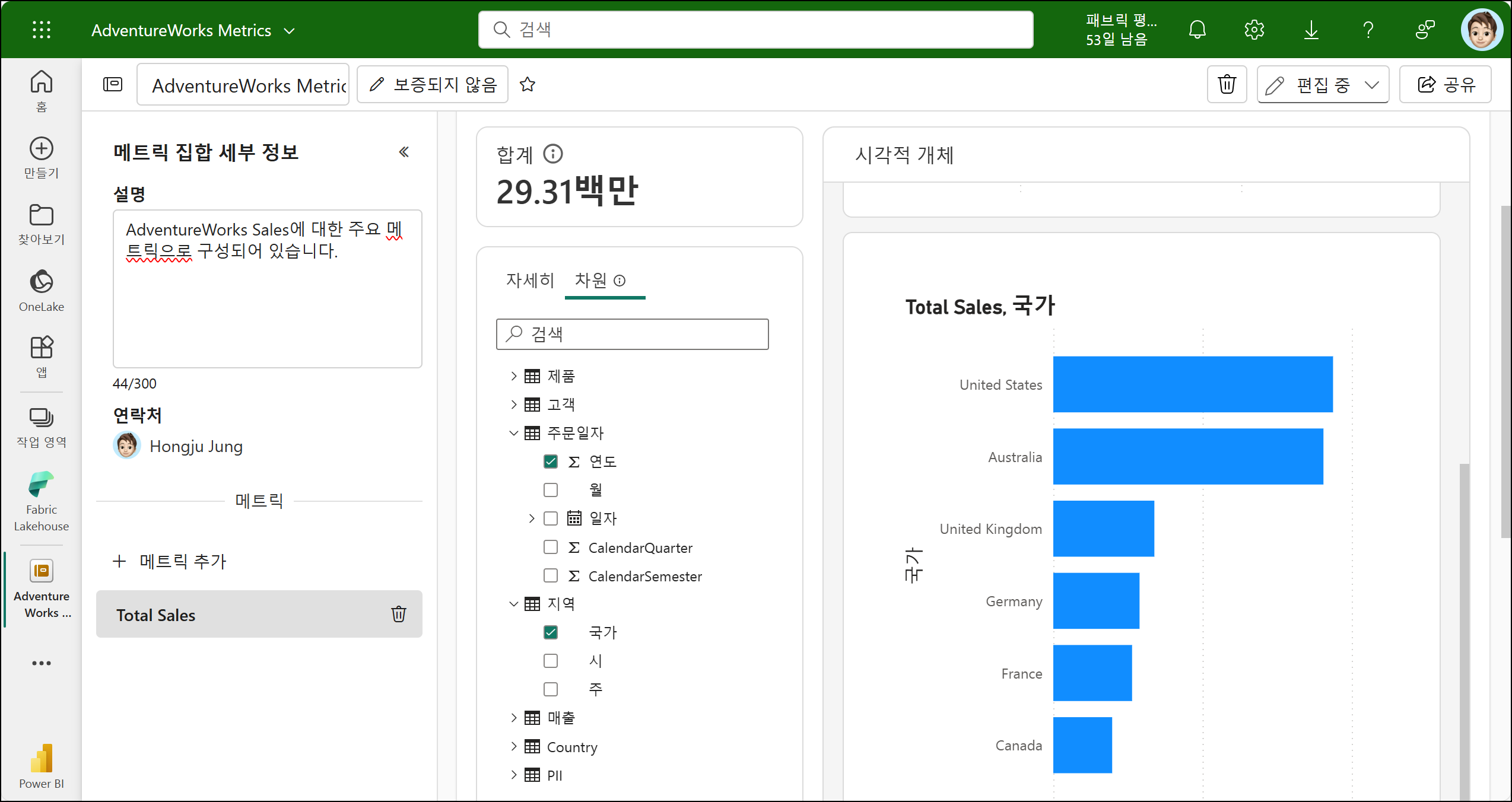The image size is (1512, 802).
Task: Collapse the 주문일자 table
Action: 514,433
